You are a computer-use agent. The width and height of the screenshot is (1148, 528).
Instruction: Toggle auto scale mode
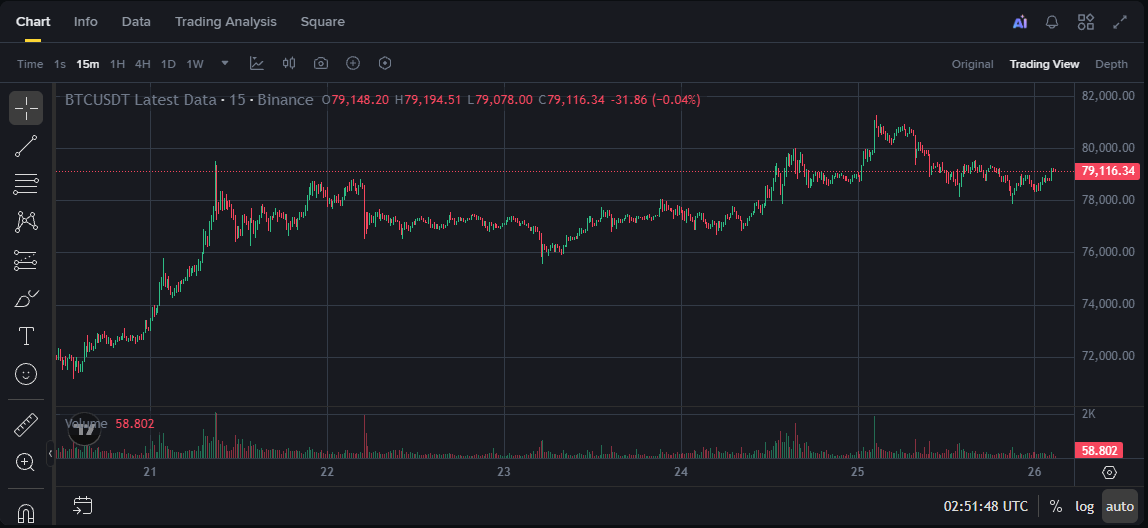pos(1119,506)
